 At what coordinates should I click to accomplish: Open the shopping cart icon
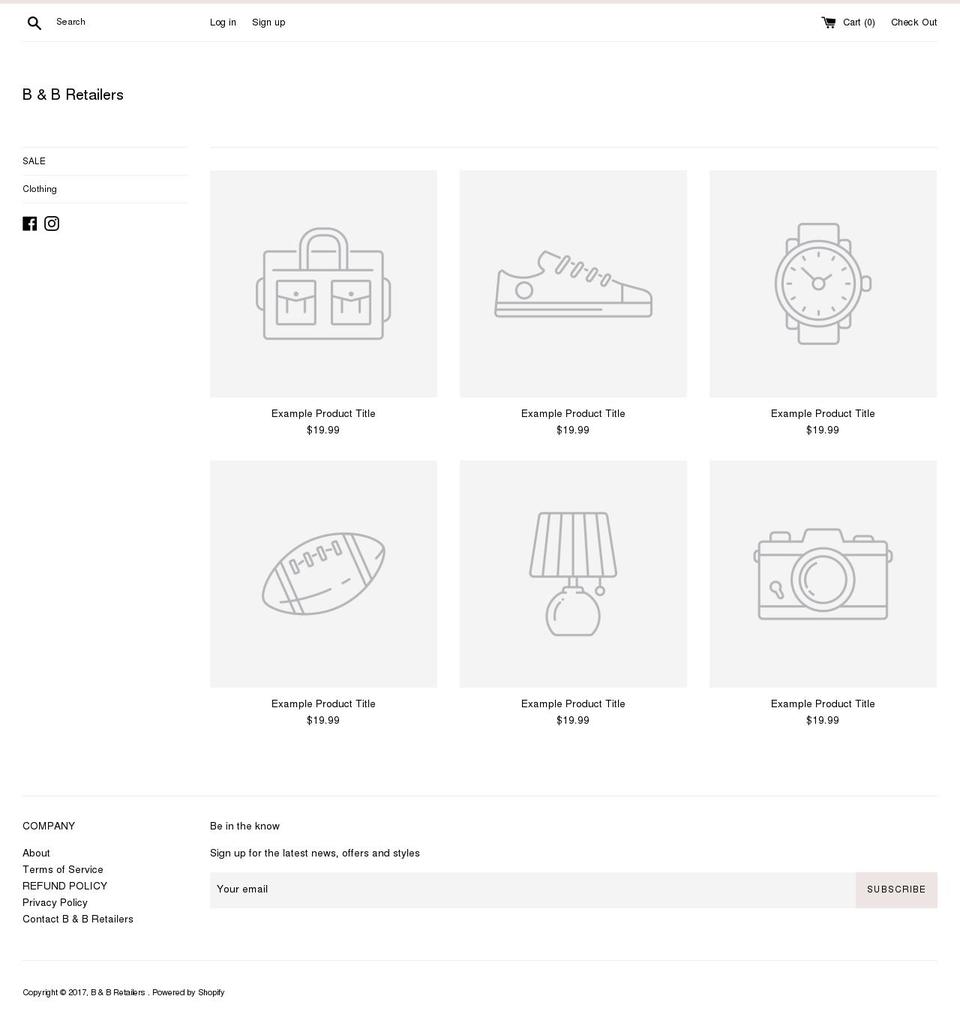click(x=827, y=21)
